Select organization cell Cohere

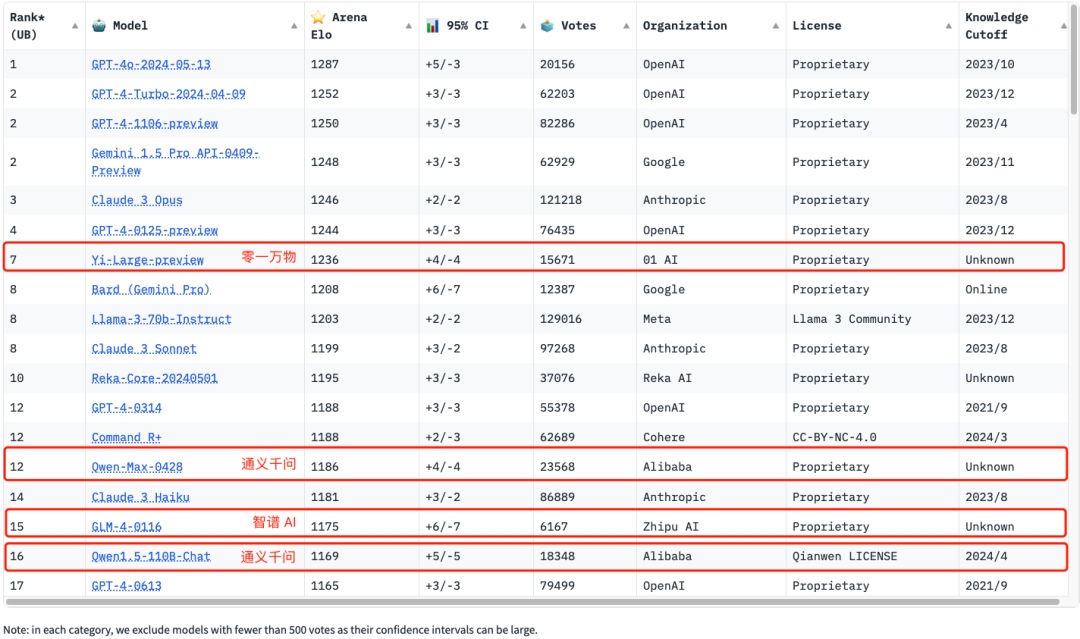(664, 437)
